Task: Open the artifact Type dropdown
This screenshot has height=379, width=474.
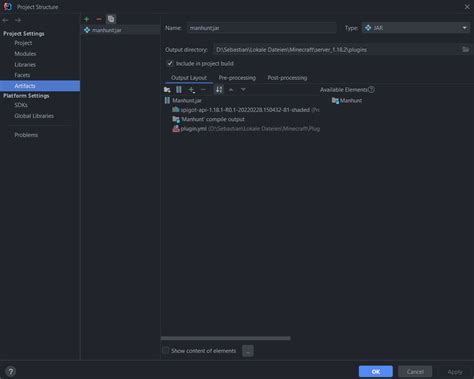Action: (x=416, y=28)
